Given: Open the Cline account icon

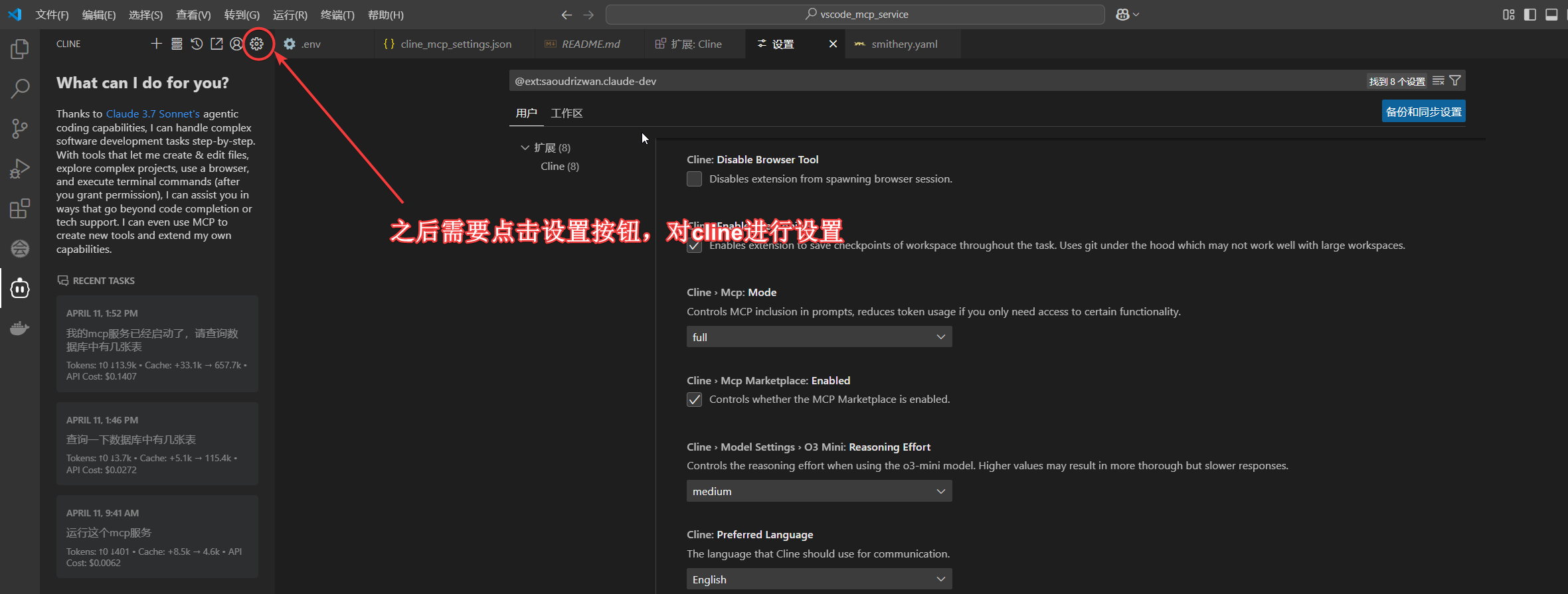Looking at the screenshot, I should [236, 44].
